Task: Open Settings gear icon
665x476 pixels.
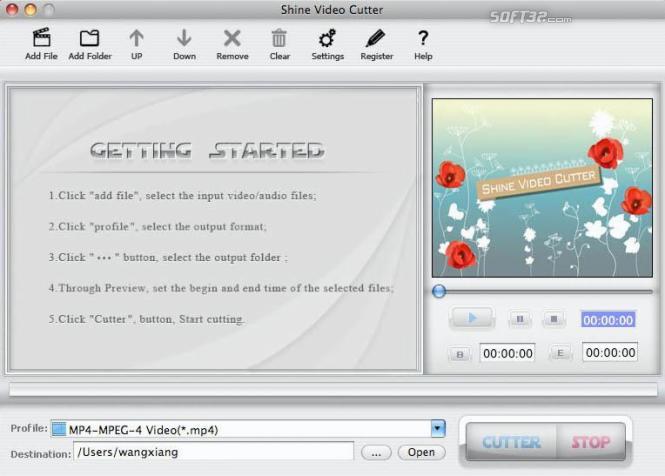Action: [x=327, y=38]
